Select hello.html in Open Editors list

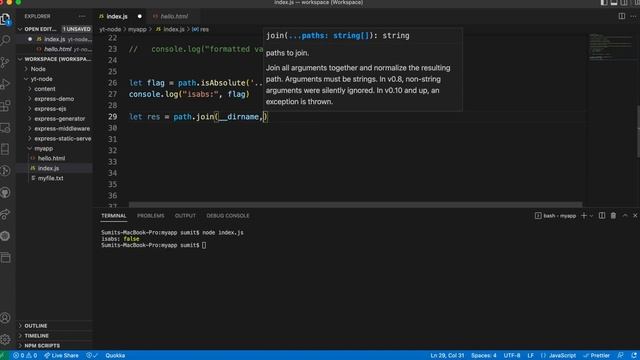[55, 49]
